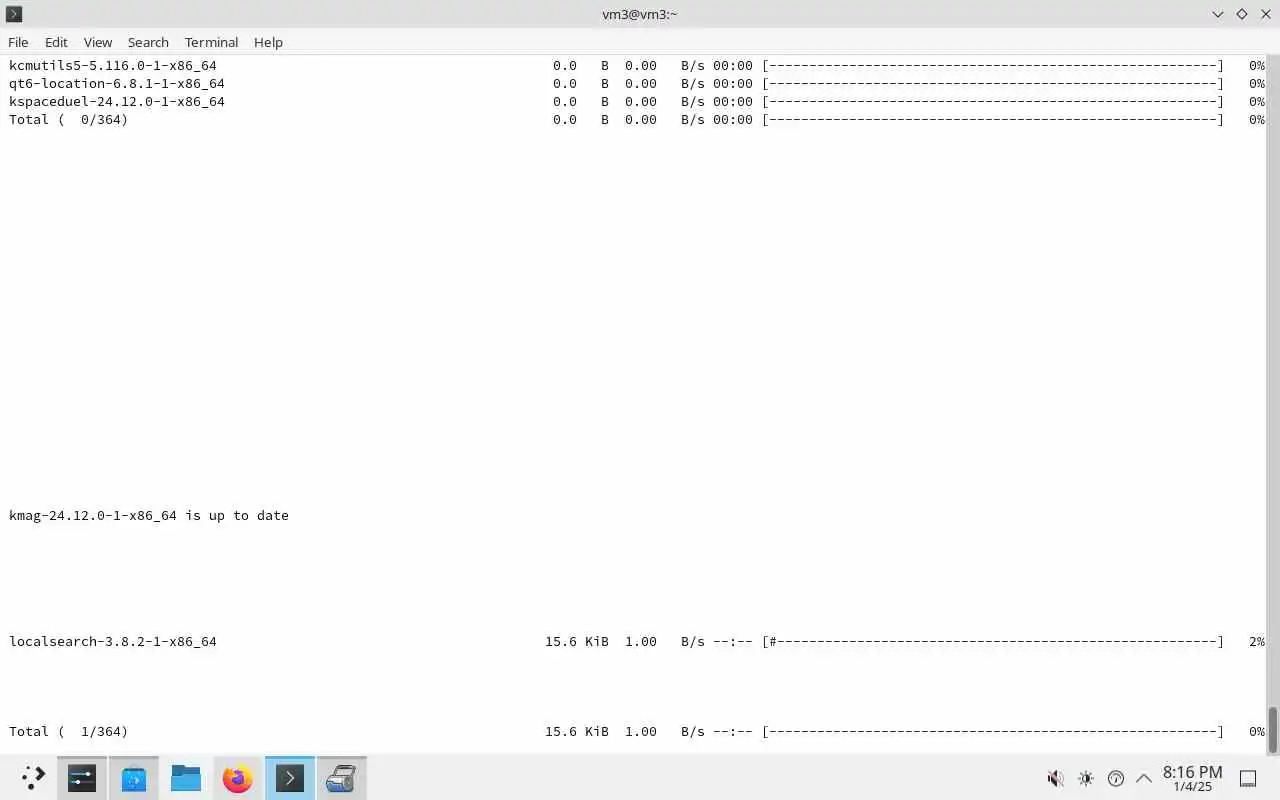The image size is (1280, 800).
Task: Click the muted volume tray icon
Action: 1055,778
